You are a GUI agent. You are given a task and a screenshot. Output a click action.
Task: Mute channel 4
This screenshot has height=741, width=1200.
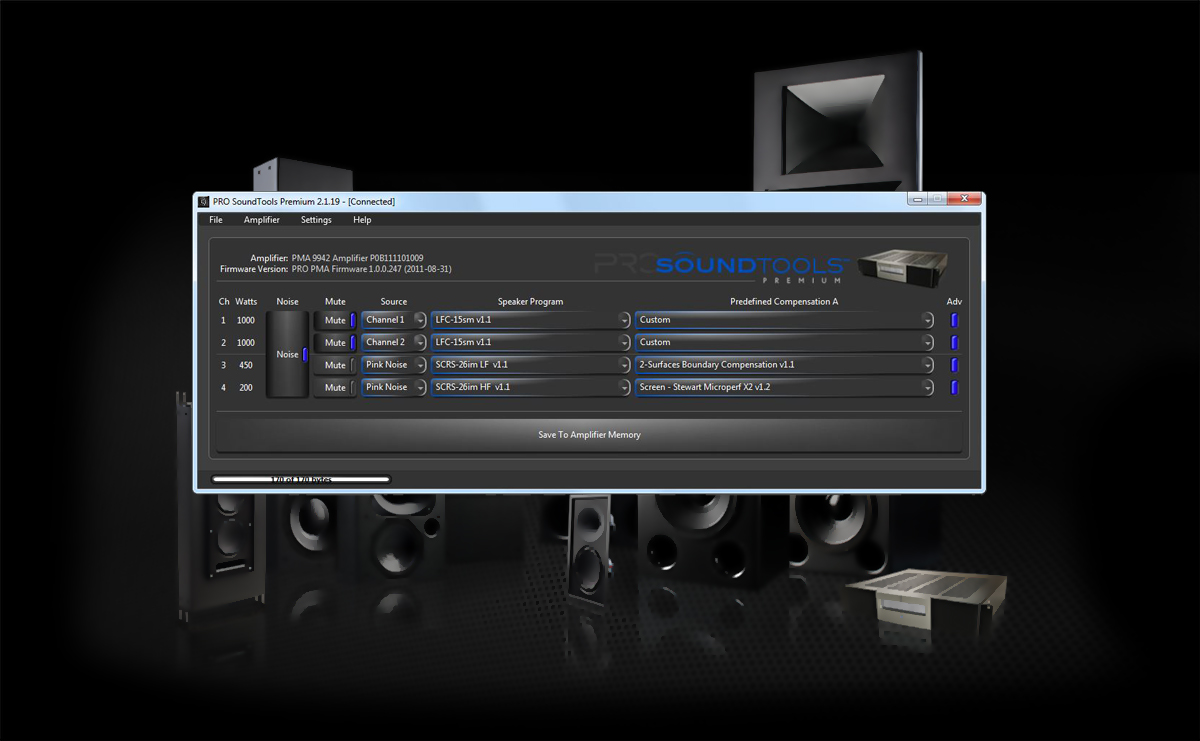coord(333,387)
